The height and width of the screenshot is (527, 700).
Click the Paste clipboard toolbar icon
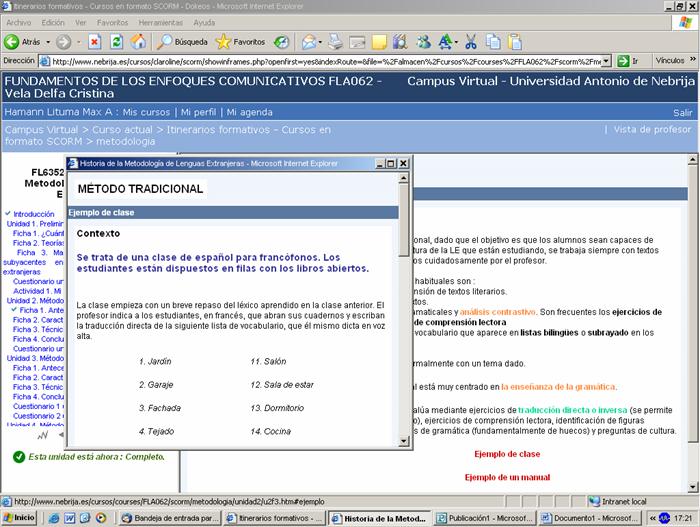tap(515, 42)
